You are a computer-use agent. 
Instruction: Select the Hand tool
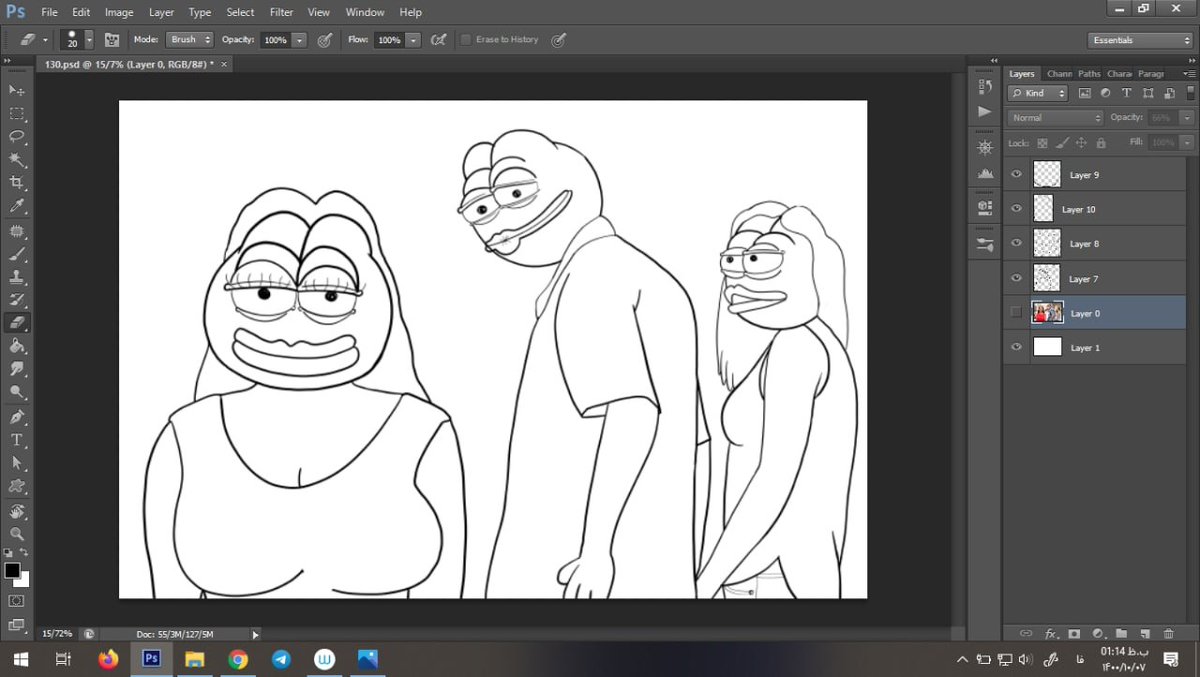click(x=17, y=511)
